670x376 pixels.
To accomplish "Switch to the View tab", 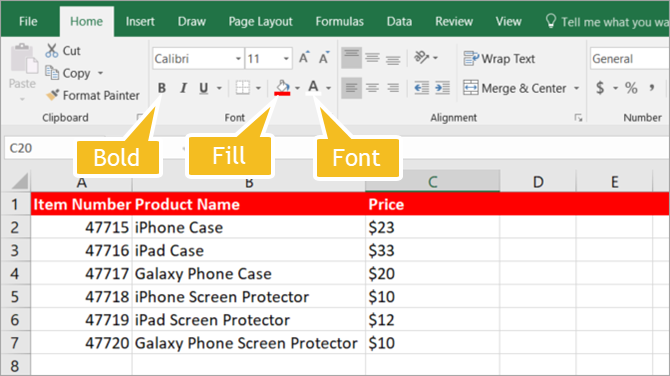I will pos(508,21).
